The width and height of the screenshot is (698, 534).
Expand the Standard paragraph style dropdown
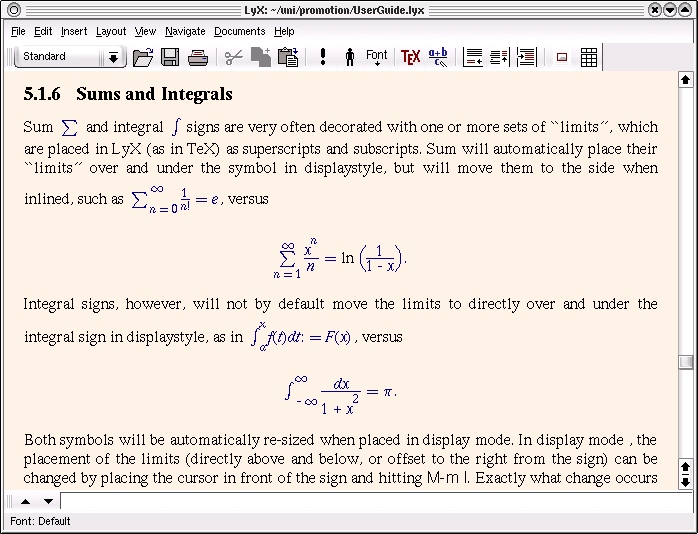click(x=114, y=57)
